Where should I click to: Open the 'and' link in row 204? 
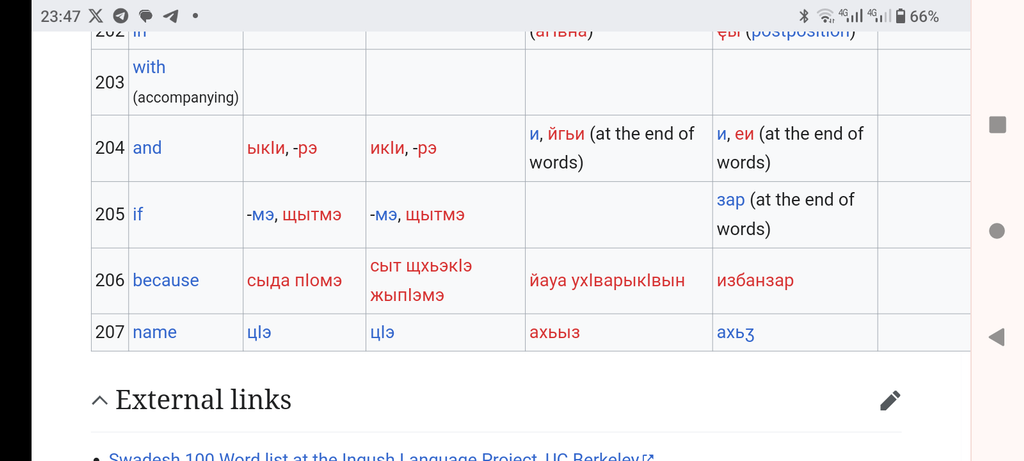(147, 148)
